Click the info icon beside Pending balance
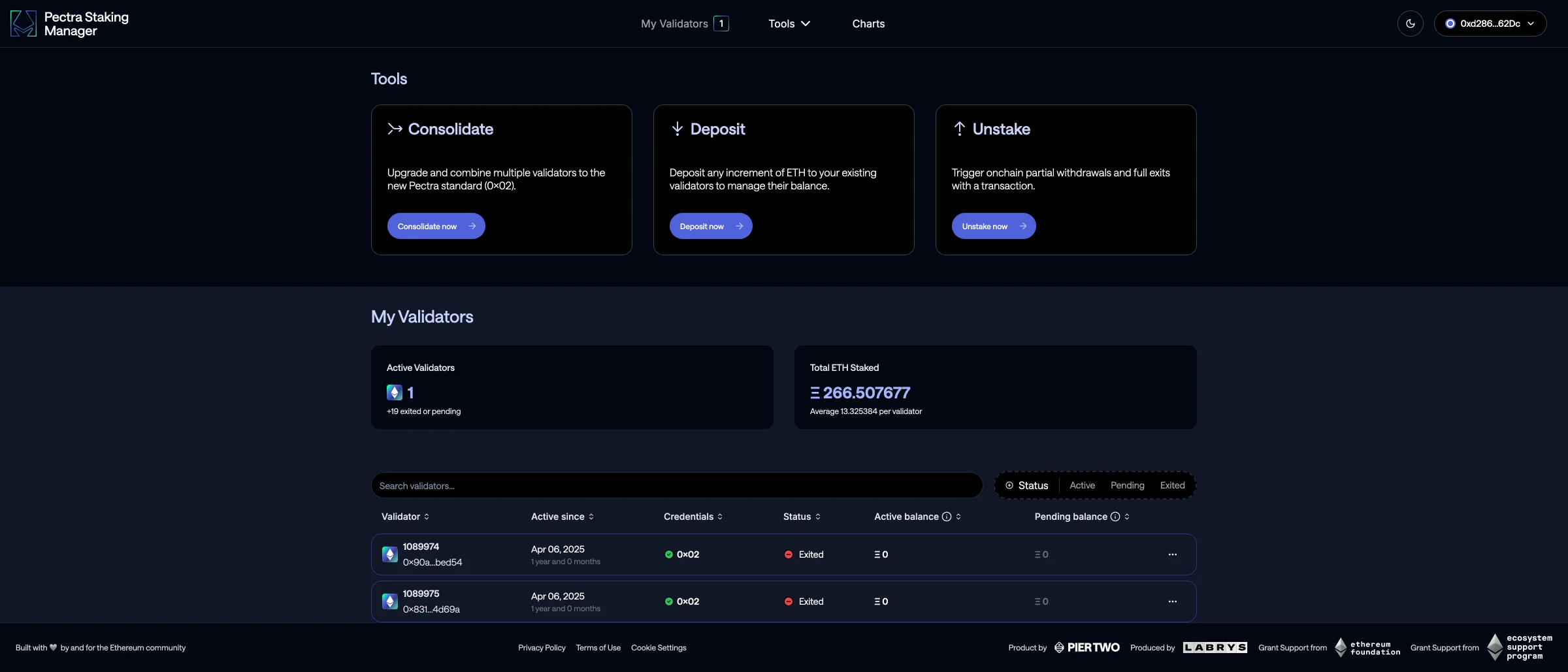This screenshot has width=1568, height=672. 1115,517
